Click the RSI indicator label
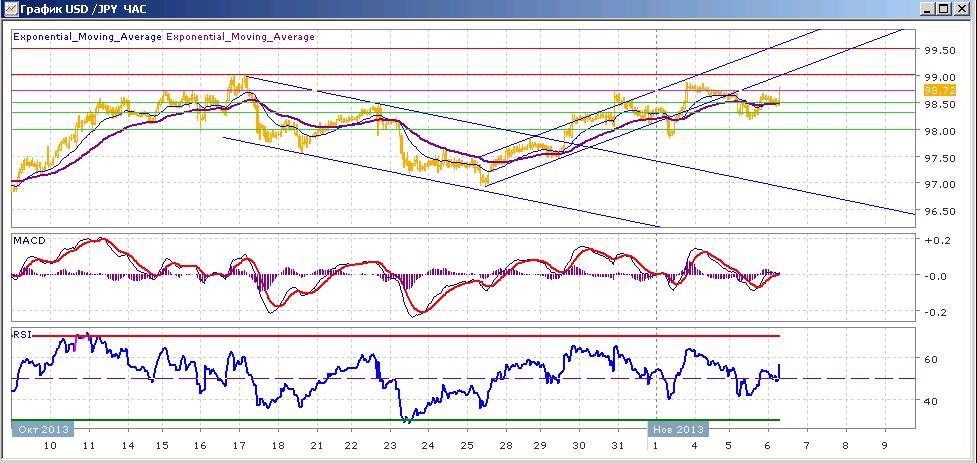The image size is (977, 463). [22, 335]
